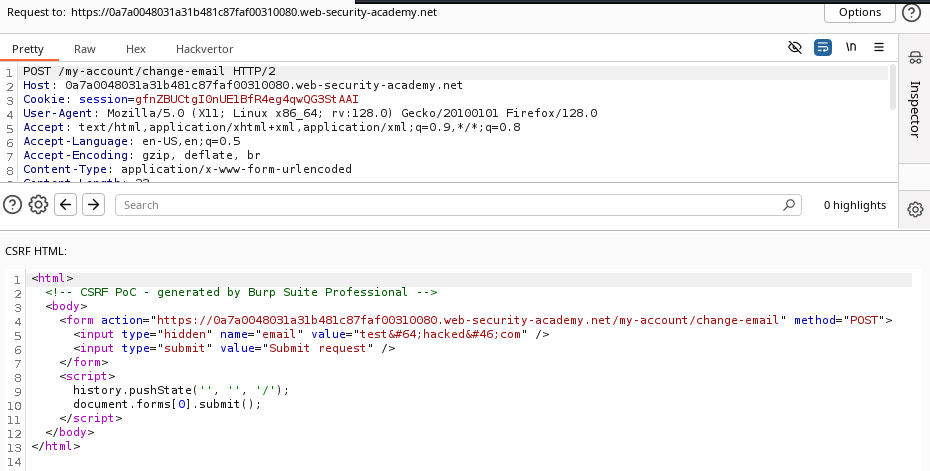Go to next search match arrow
930x471 pixels.
[x=93, y=205]
